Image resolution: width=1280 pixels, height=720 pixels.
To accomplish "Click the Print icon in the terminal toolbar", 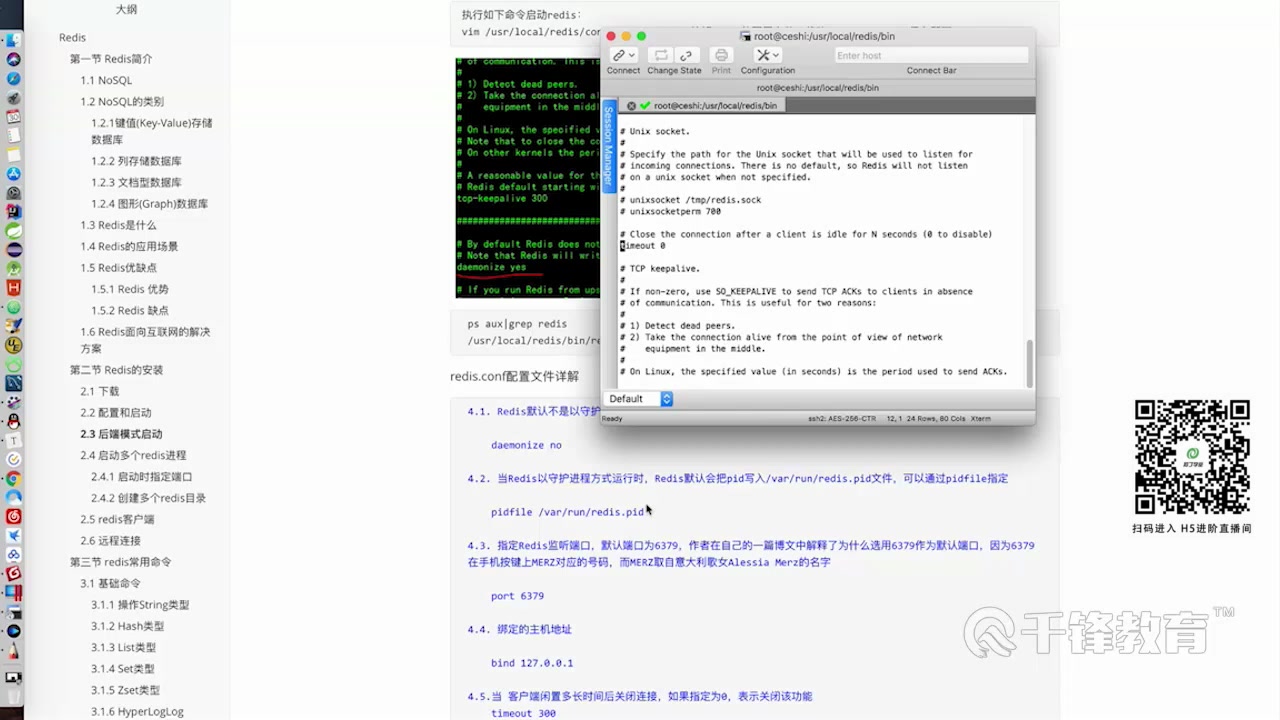I will (x=721, y=55).
